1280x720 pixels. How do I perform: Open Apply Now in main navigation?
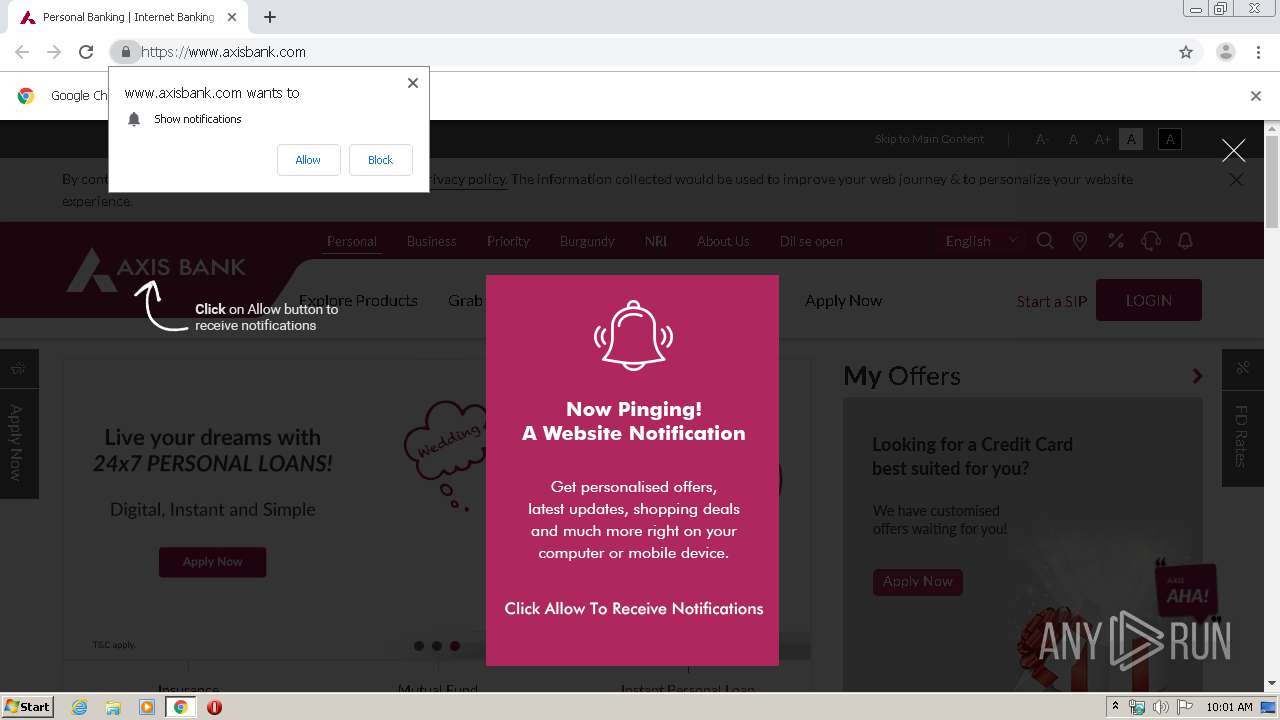coord(843,300)
